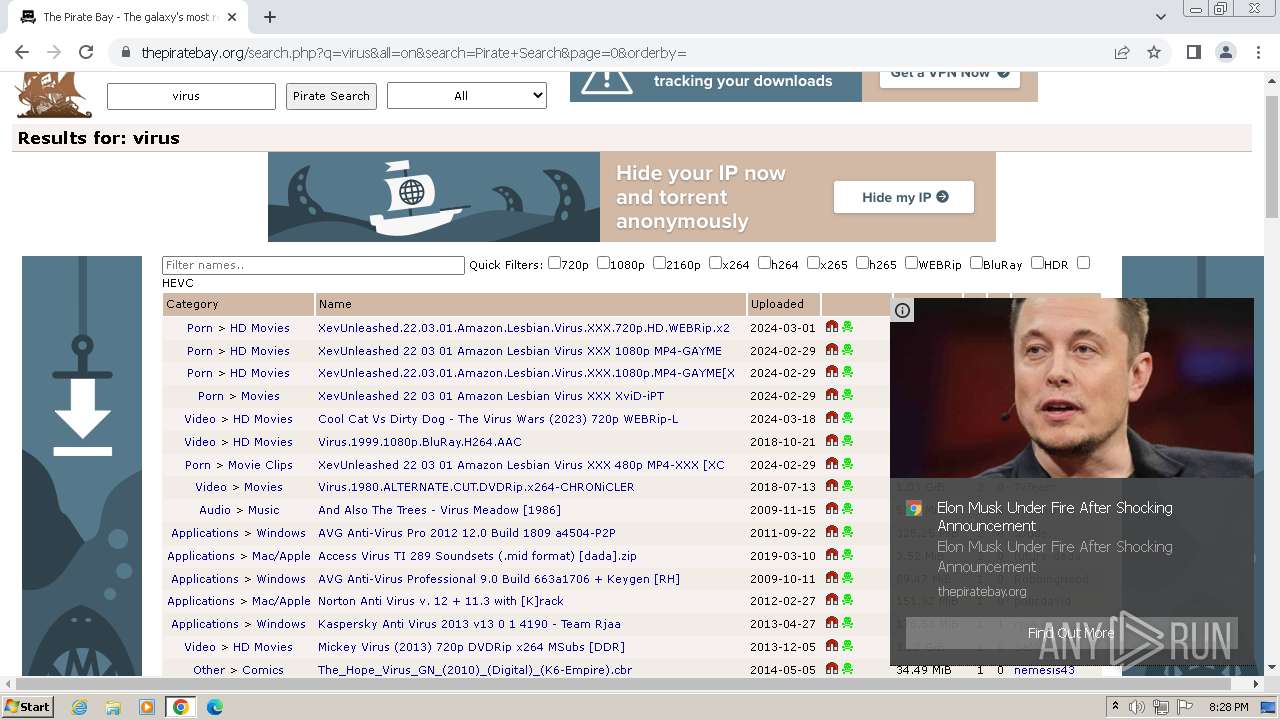Open Windows Explorer folder in taskbar

pos(113,706)
